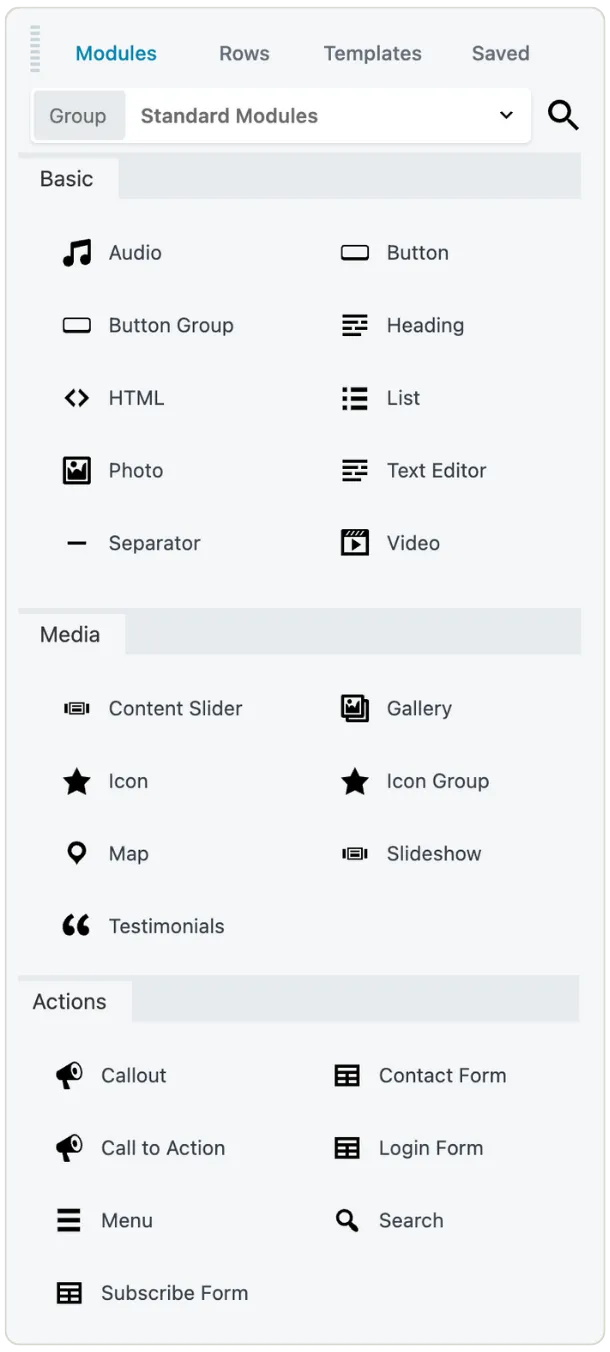Select the Separator module icon
The width and height of the screenshot is (610, 1352).
tap(76, 543)
